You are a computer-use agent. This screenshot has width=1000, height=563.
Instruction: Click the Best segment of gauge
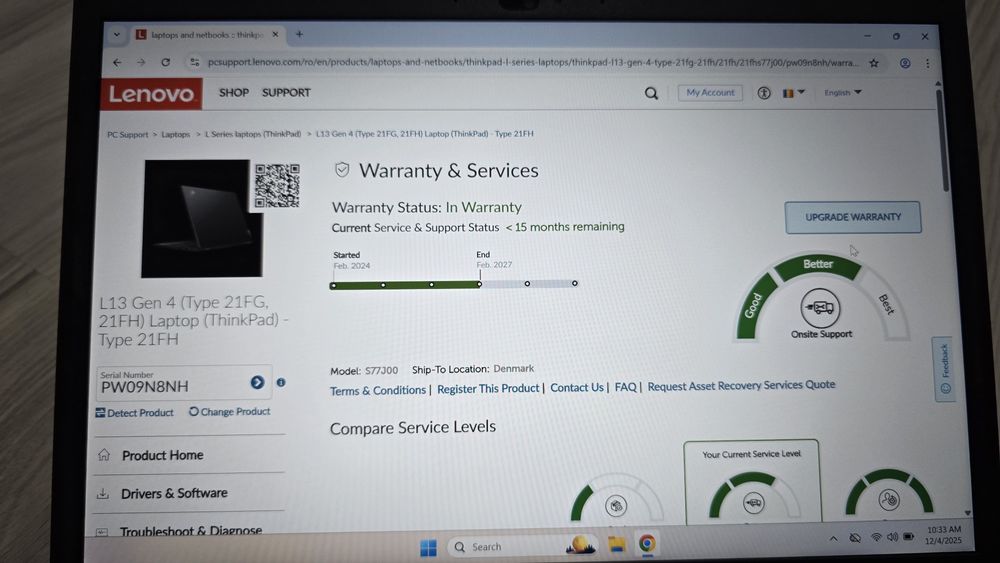click(886, 303)
